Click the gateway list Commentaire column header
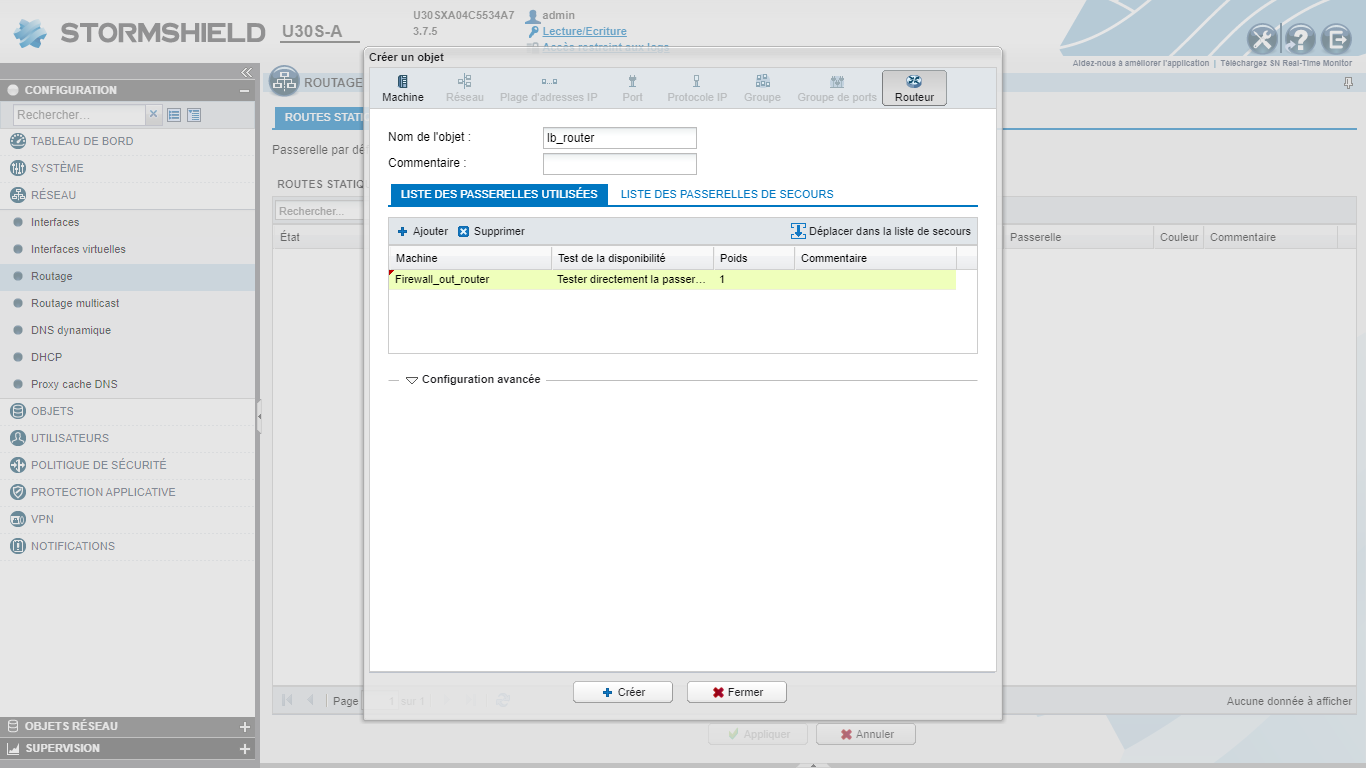 [x=876, y=258]
